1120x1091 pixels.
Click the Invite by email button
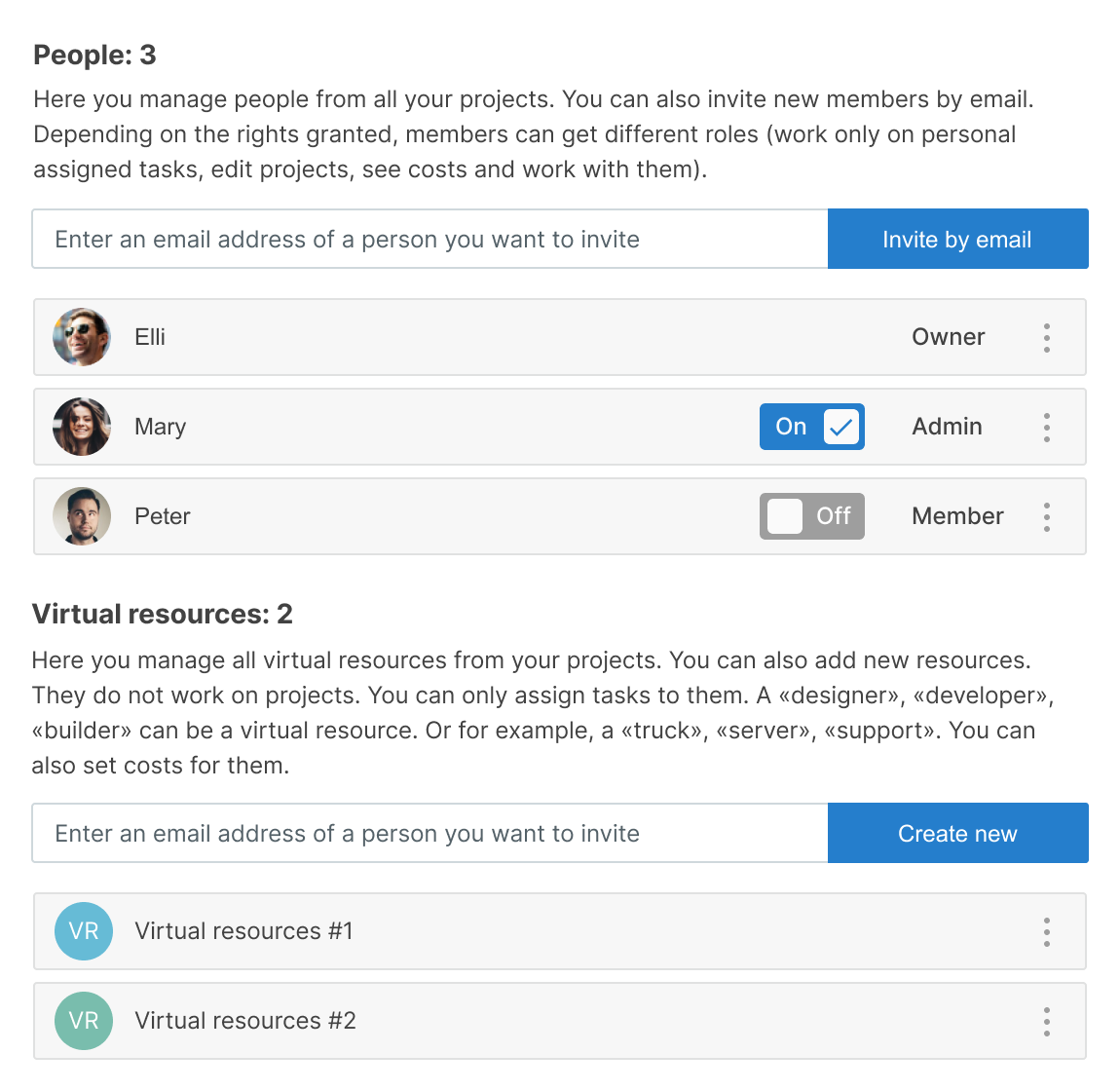coord(957,239)
